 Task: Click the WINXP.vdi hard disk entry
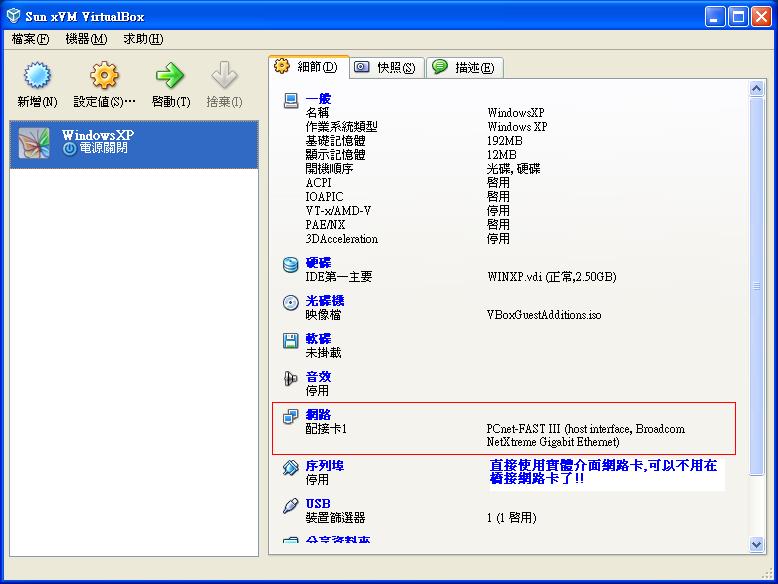[x=552, y=277]
